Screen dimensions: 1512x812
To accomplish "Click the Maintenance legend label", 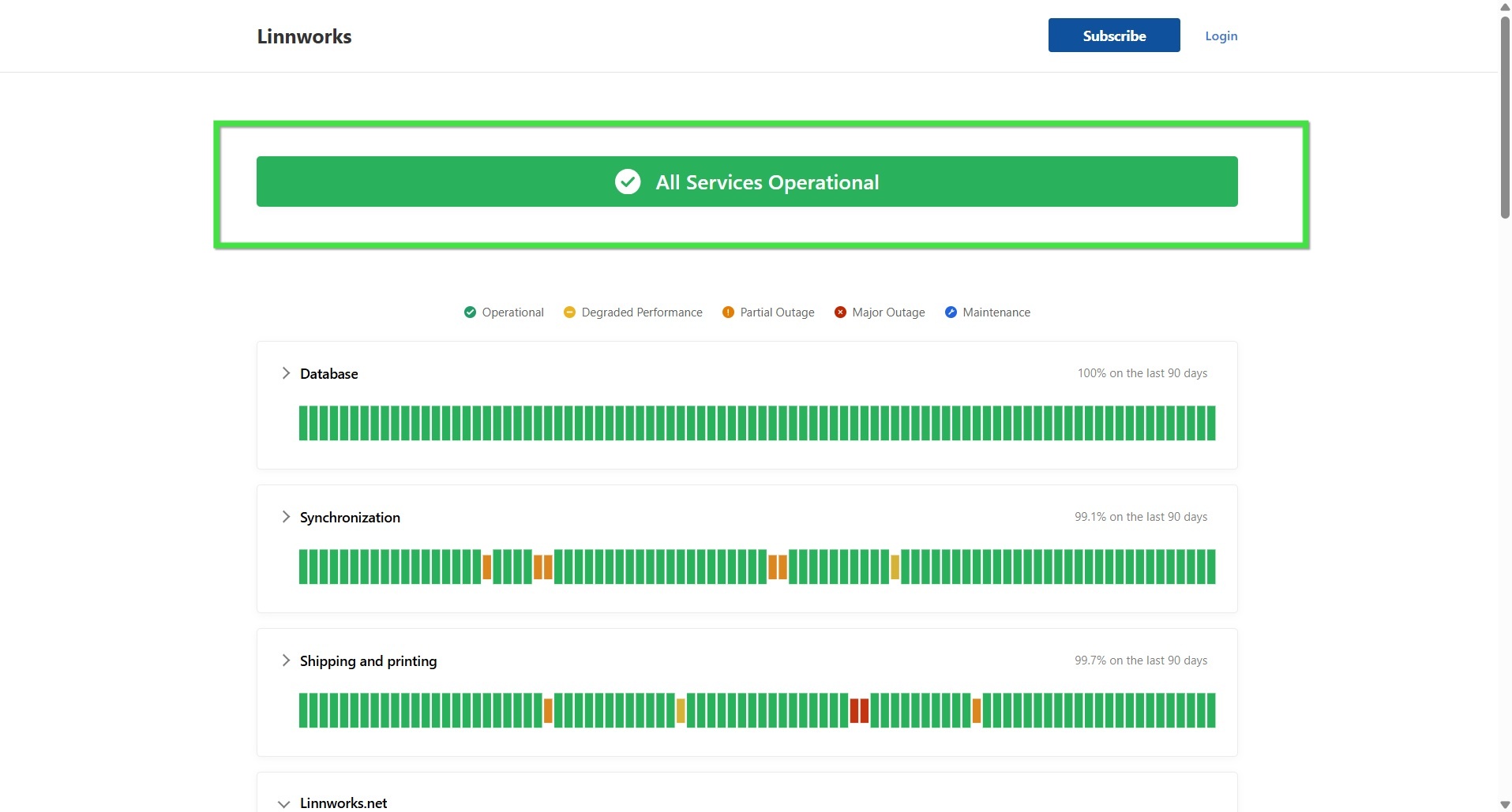I will (996, 312).
